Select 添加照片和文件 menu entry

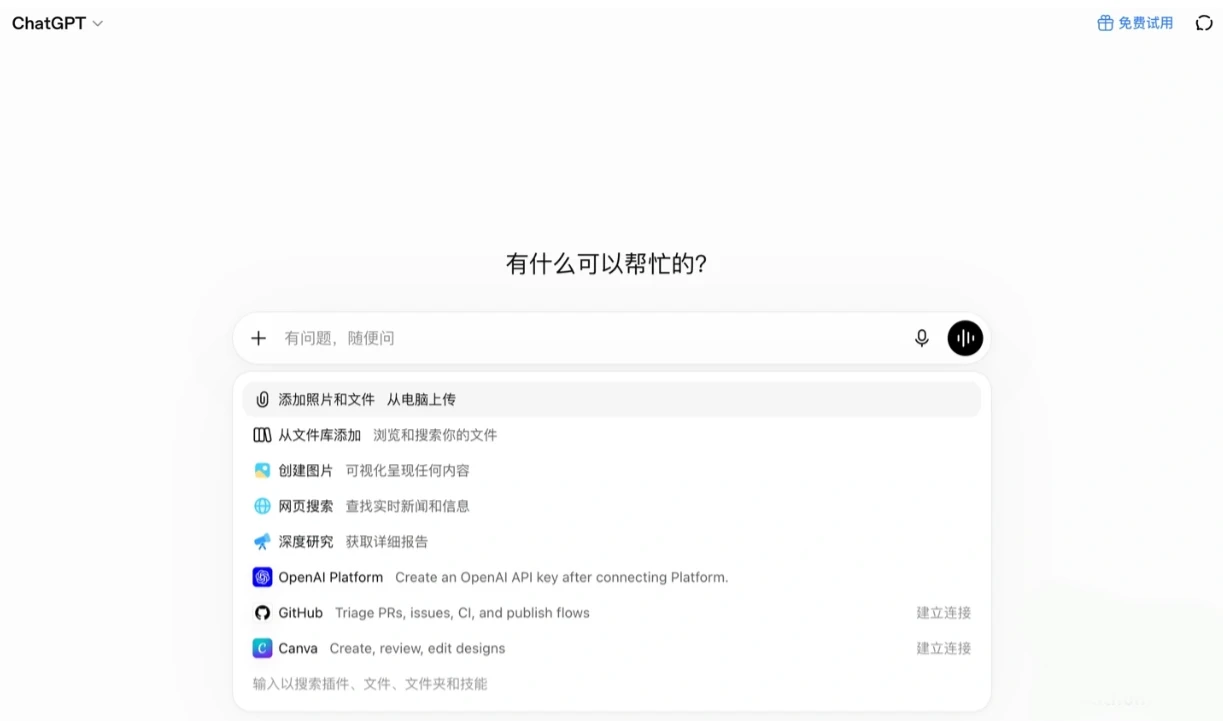tap(611, 399)
